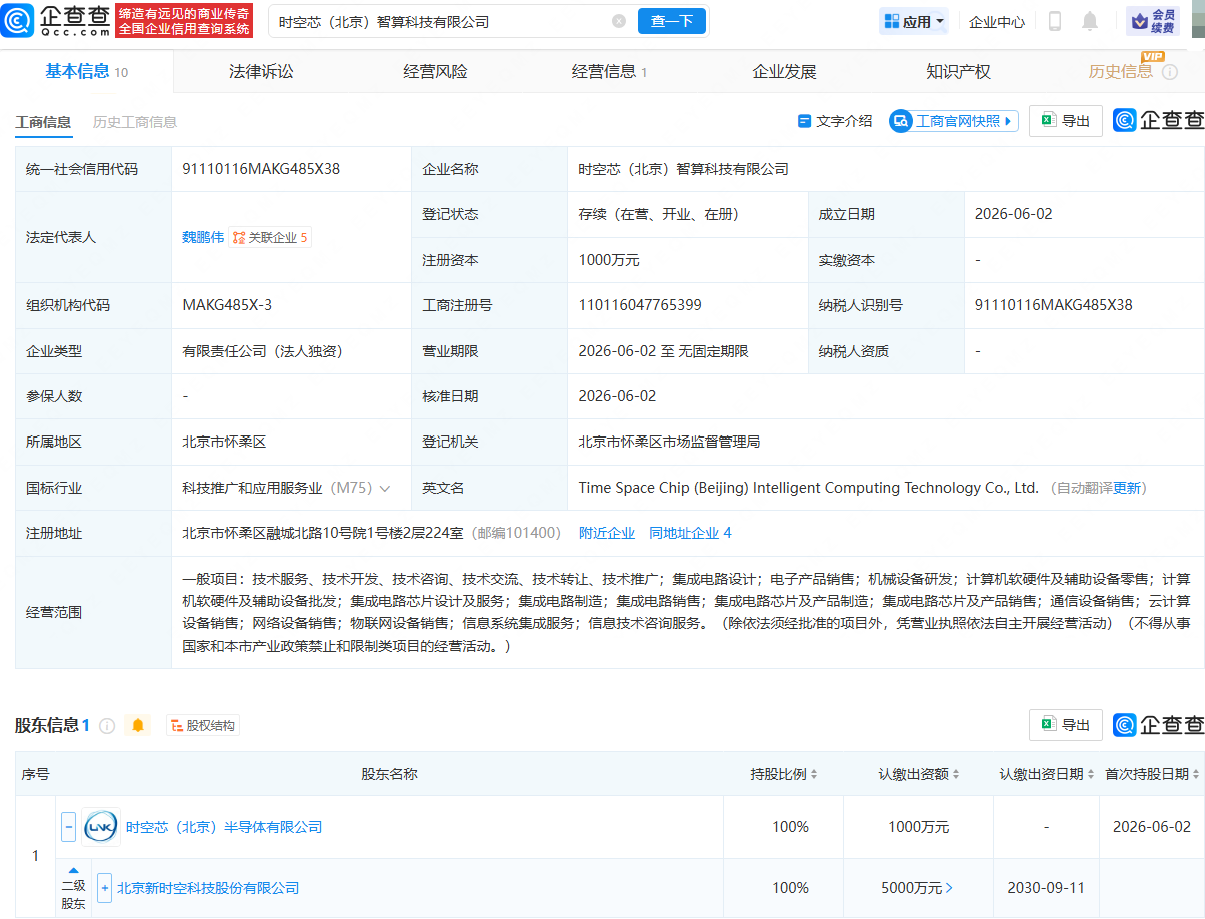The image size is (1205, 919).
Task: Expand 北京新时空科技股份有限公司 row
Action: (104, 888)
